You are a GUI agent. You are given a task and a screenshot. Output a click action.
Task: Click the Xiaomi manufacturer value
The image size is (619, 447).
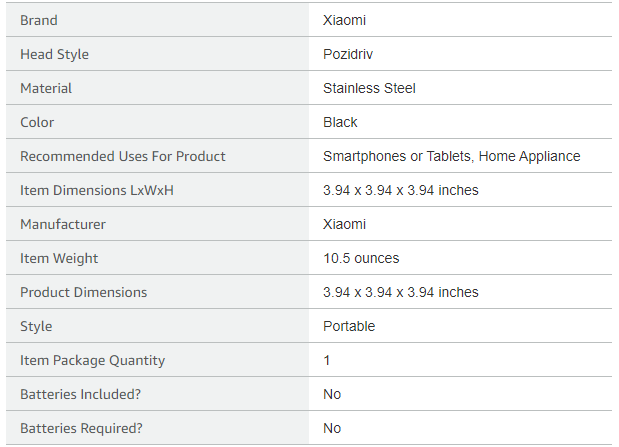point(344,224)
